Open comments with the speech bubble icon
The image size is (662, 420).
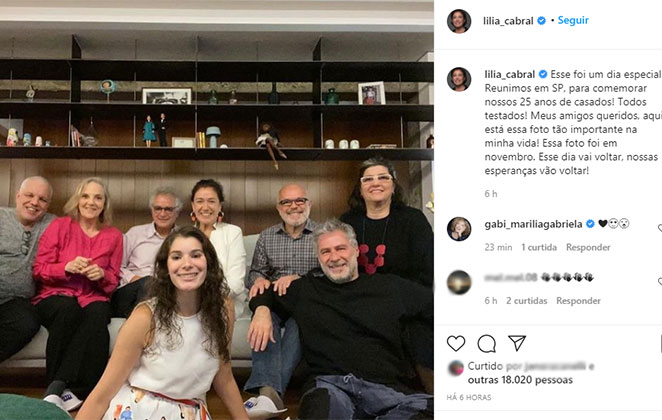tap(486, 344)
